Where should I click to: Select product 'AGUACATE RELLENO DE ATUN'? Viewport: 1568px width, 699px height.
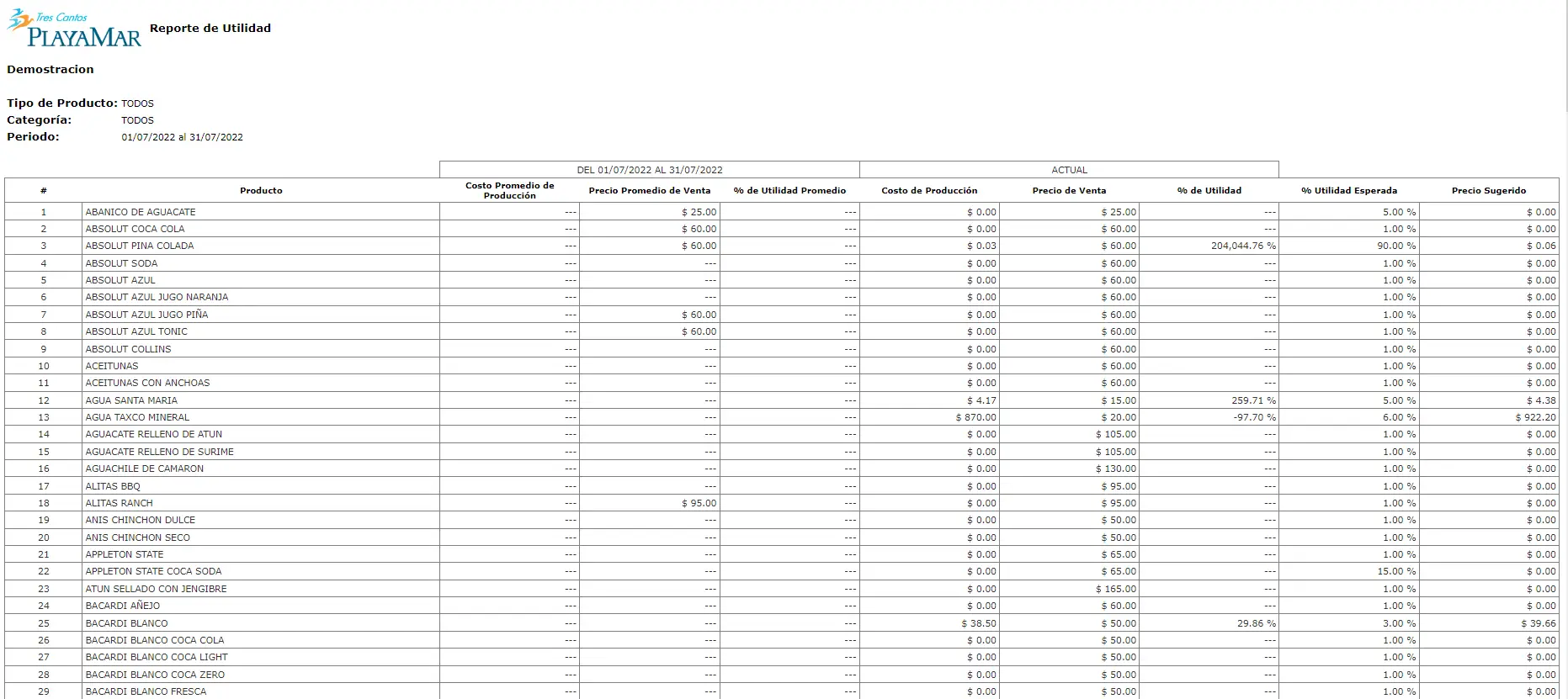click(154, 434)
